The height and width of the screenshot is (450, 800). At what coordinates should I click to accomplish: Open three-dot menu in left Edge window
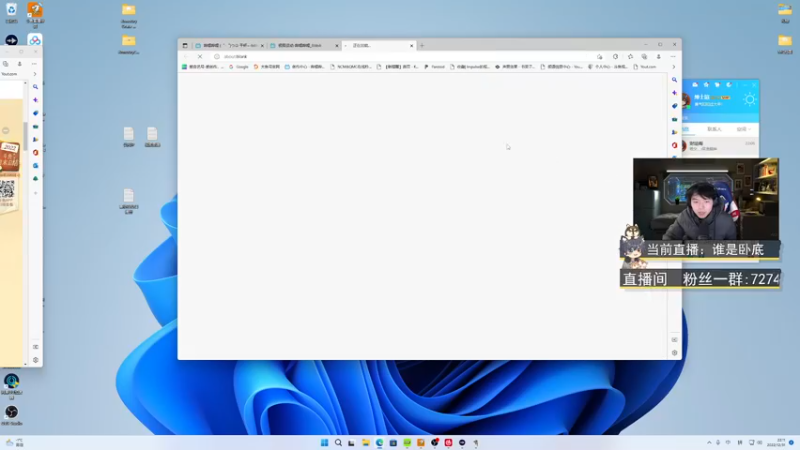(x=34, y=64)
